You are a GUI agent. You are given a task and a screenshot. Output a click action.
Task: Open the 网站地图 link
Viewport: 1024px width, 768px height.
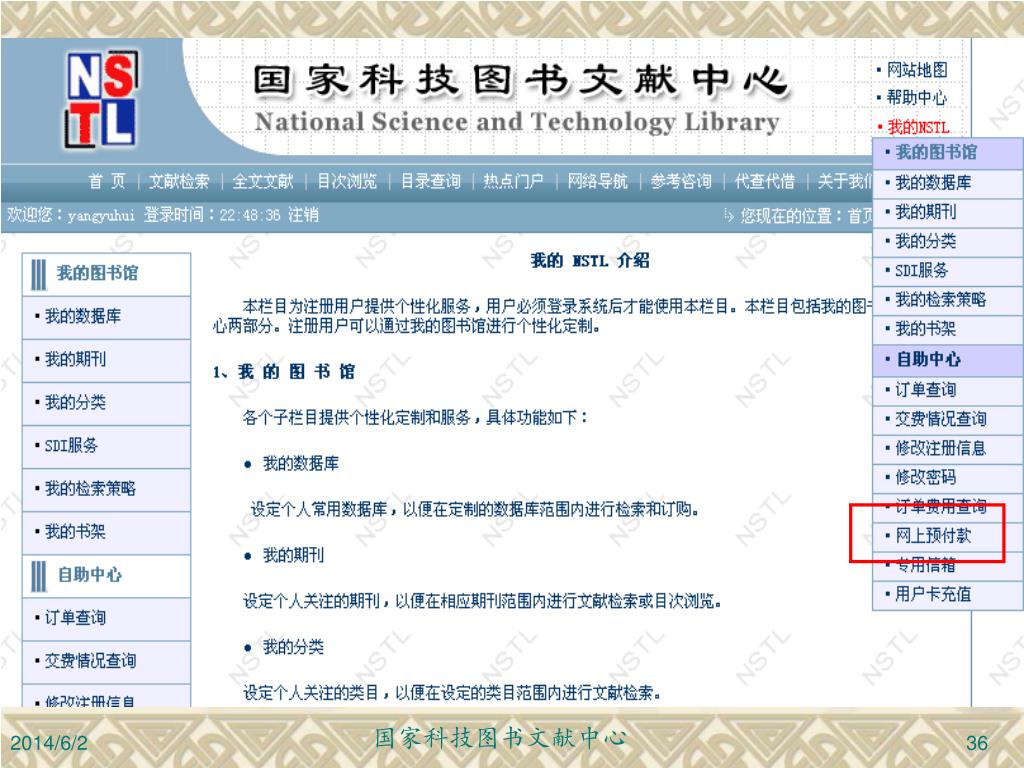pos(917,70)
